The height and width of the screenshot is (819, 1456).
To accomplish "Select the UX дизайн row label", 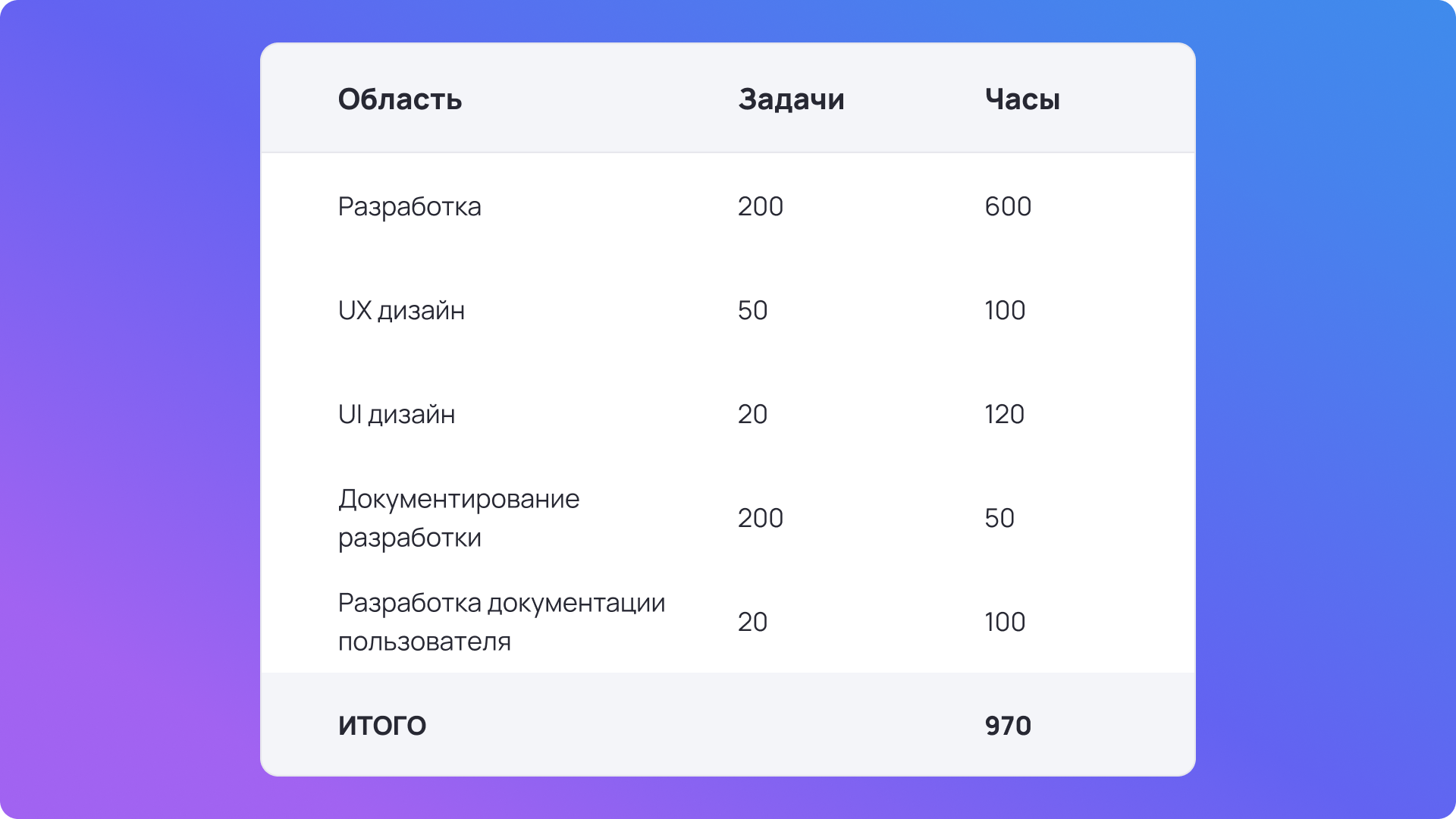I will coord(401,310).
